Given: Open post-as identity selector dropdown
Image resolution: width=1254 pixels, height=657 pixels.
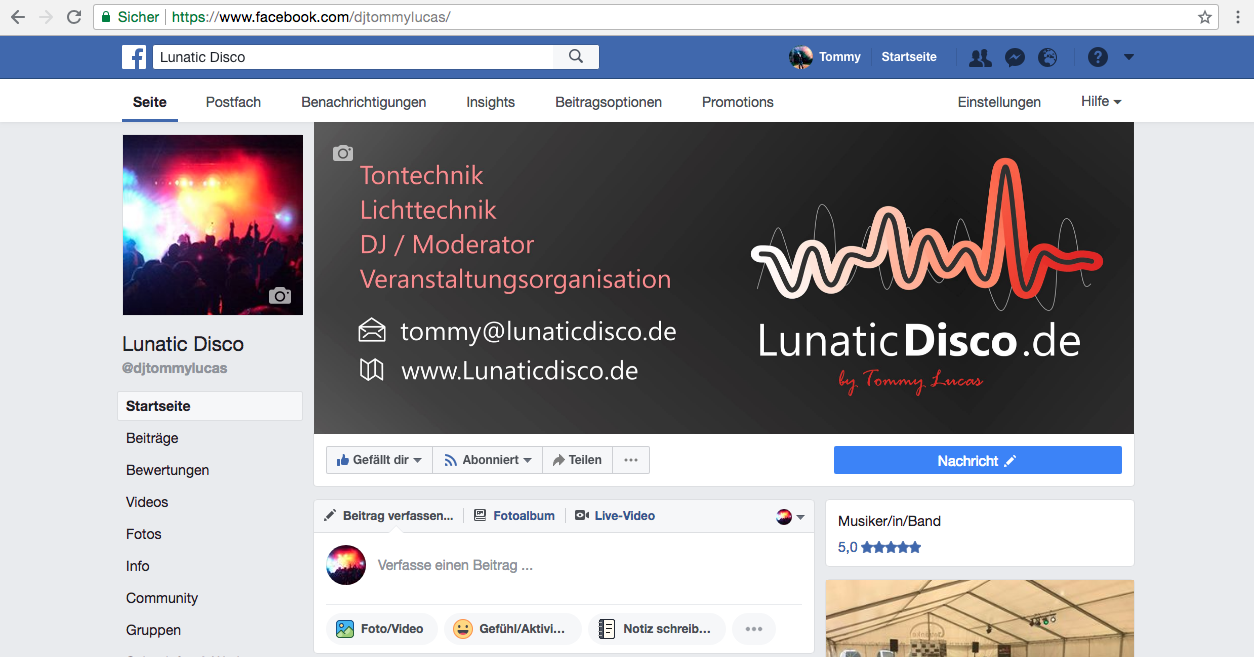Looking at the screenshot, I should click(791, 517).
